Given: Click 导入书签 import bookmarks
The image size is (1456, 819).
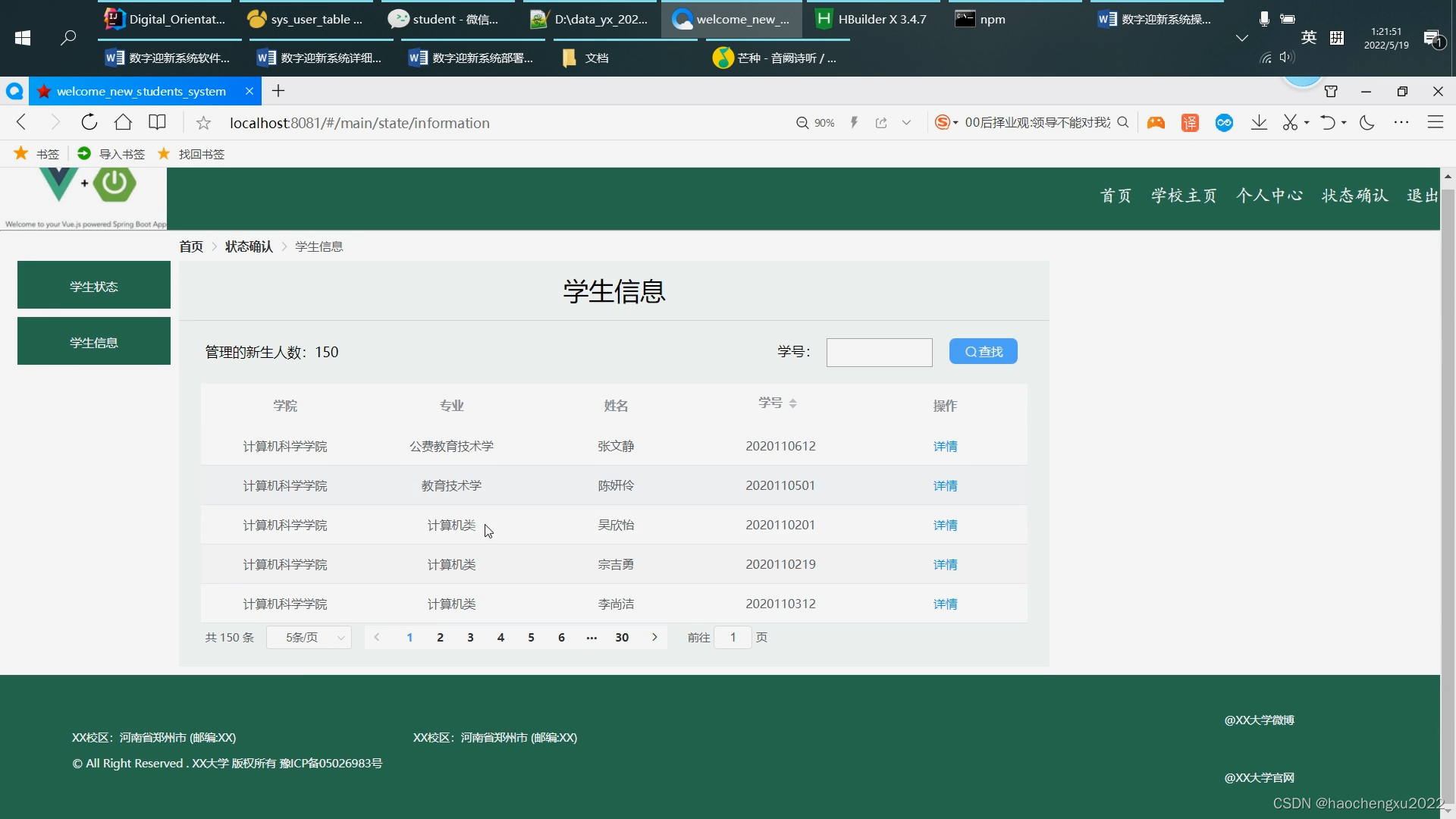Looking at the screenshot, I should (x=111, y=154).
